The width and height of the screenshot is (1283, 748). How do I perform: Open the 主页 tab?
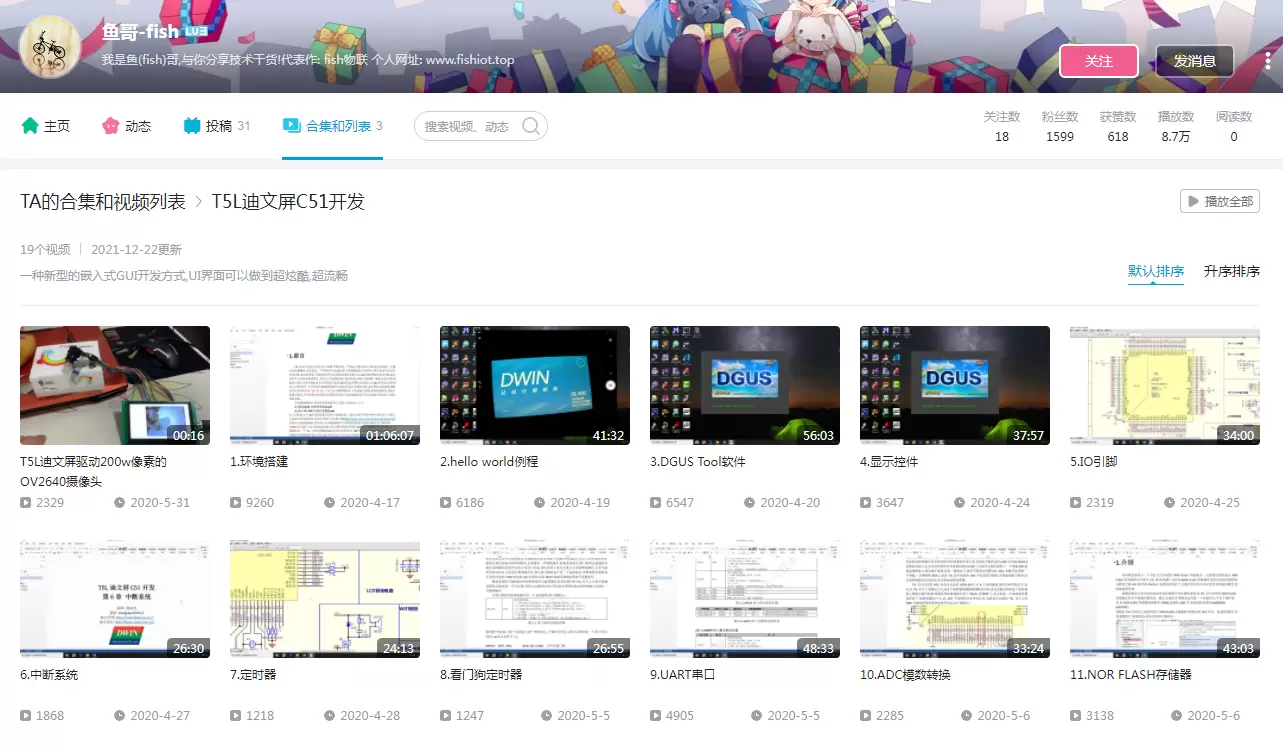click(x=46, y=126)
